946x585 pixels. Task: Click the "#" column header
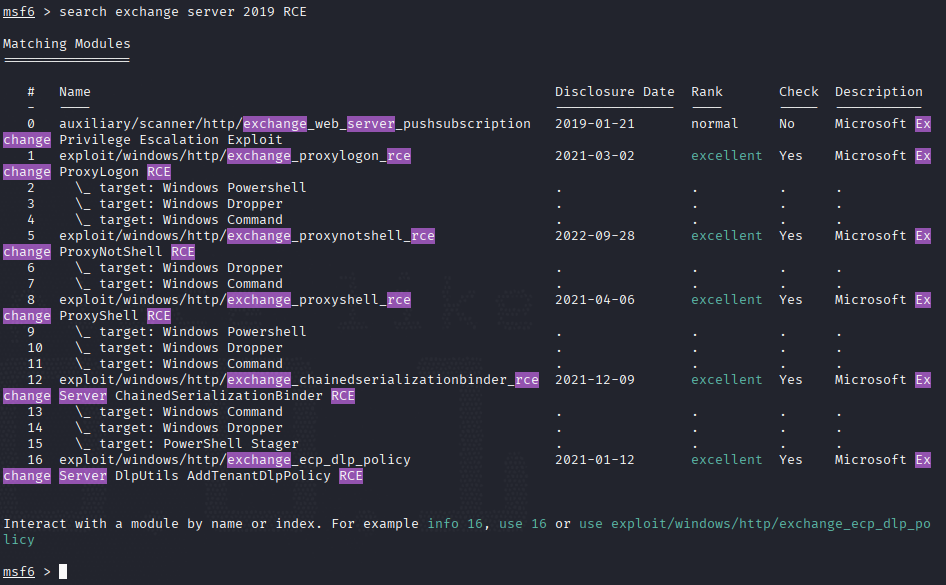(x=31, y=92)
